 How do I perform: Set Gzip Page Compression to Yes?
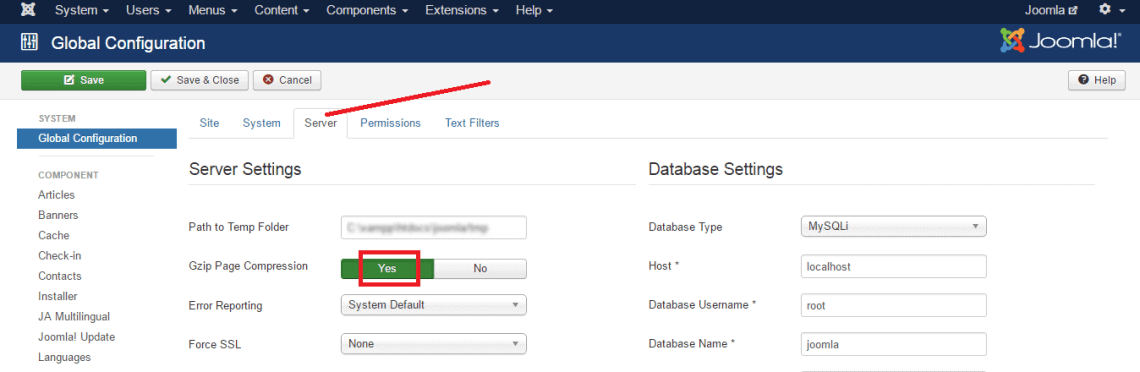tap(388, 268)
